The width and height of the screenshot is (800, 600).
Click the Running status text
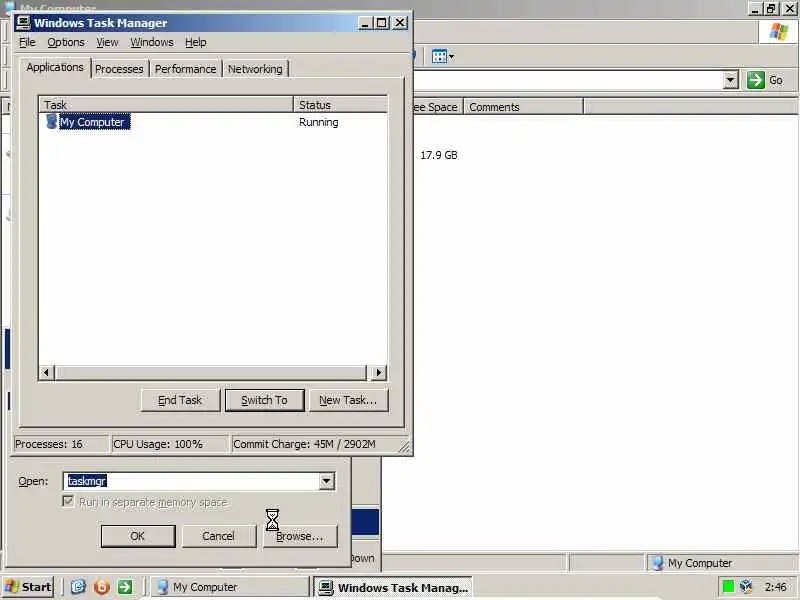coord(318,122)
